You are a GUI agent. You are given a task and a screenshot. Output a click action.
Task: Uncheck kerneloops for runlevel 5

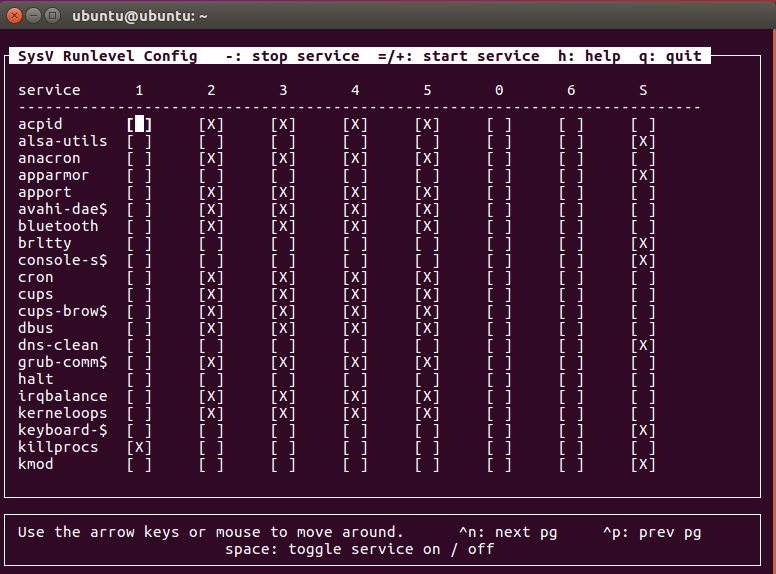(x=427, y=413)
